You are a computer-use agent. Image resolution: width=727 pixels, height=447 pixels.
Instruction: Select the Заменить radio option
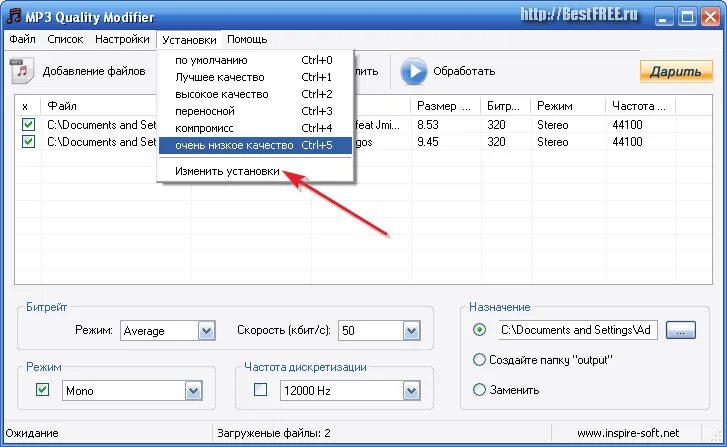tap(479, 390)
